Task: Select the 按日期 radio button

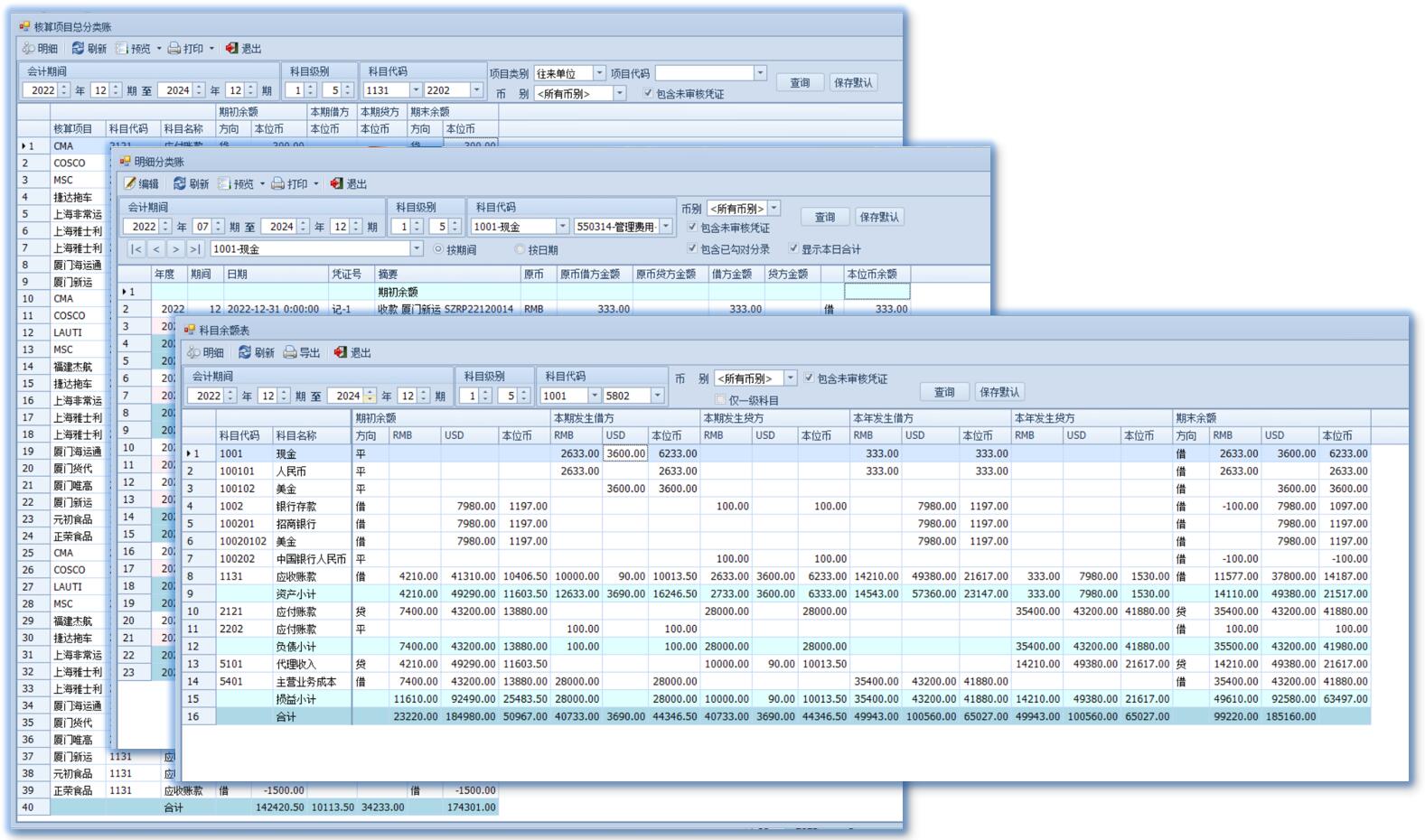Action: (520, 249)
